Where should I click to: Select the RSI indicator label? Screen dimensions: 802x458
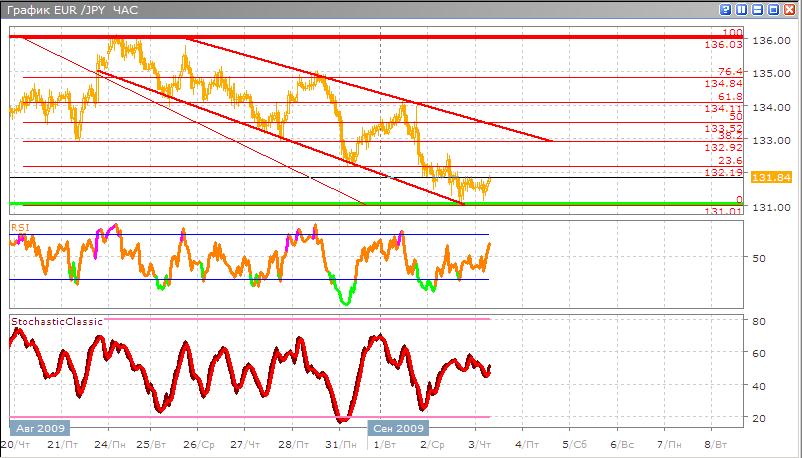point(20,227)
